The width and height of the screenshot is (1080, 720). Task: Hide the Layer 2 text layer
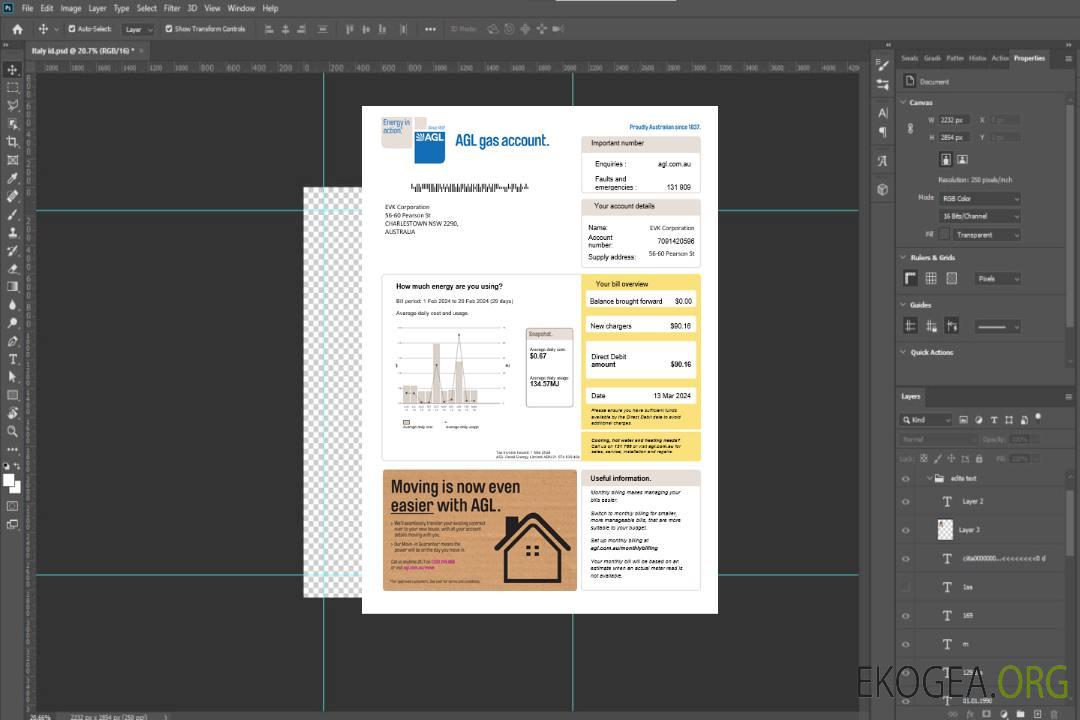point(906,502)
